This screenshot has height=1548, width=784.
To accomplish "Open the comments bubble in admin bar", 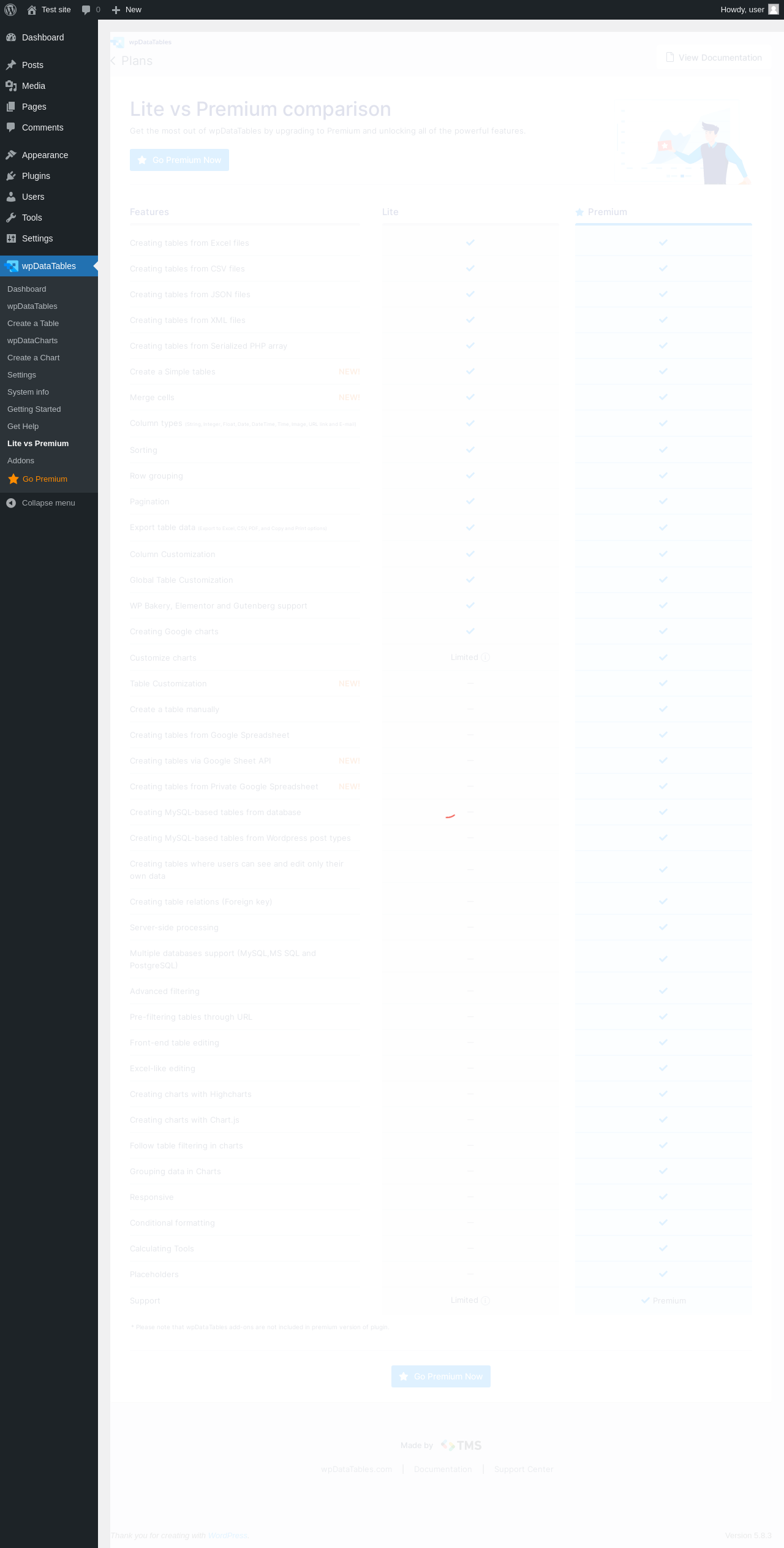I will coord(86,10).
